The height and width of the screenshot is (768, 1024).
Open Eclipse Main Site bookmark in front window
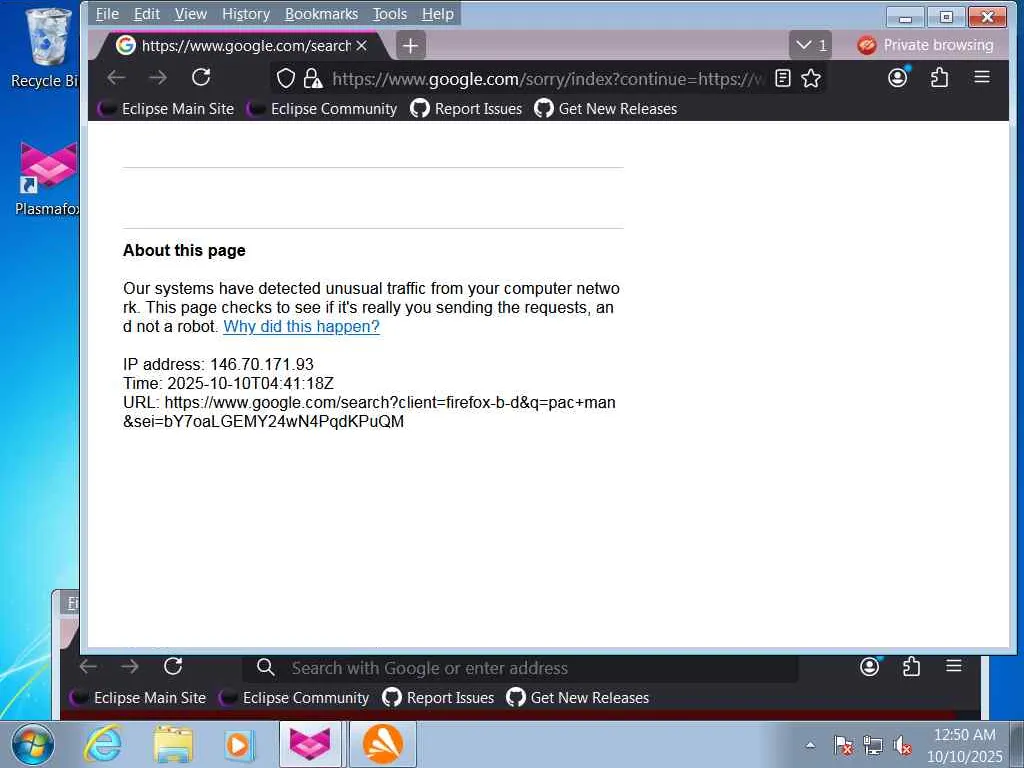[x=166, y=109]
